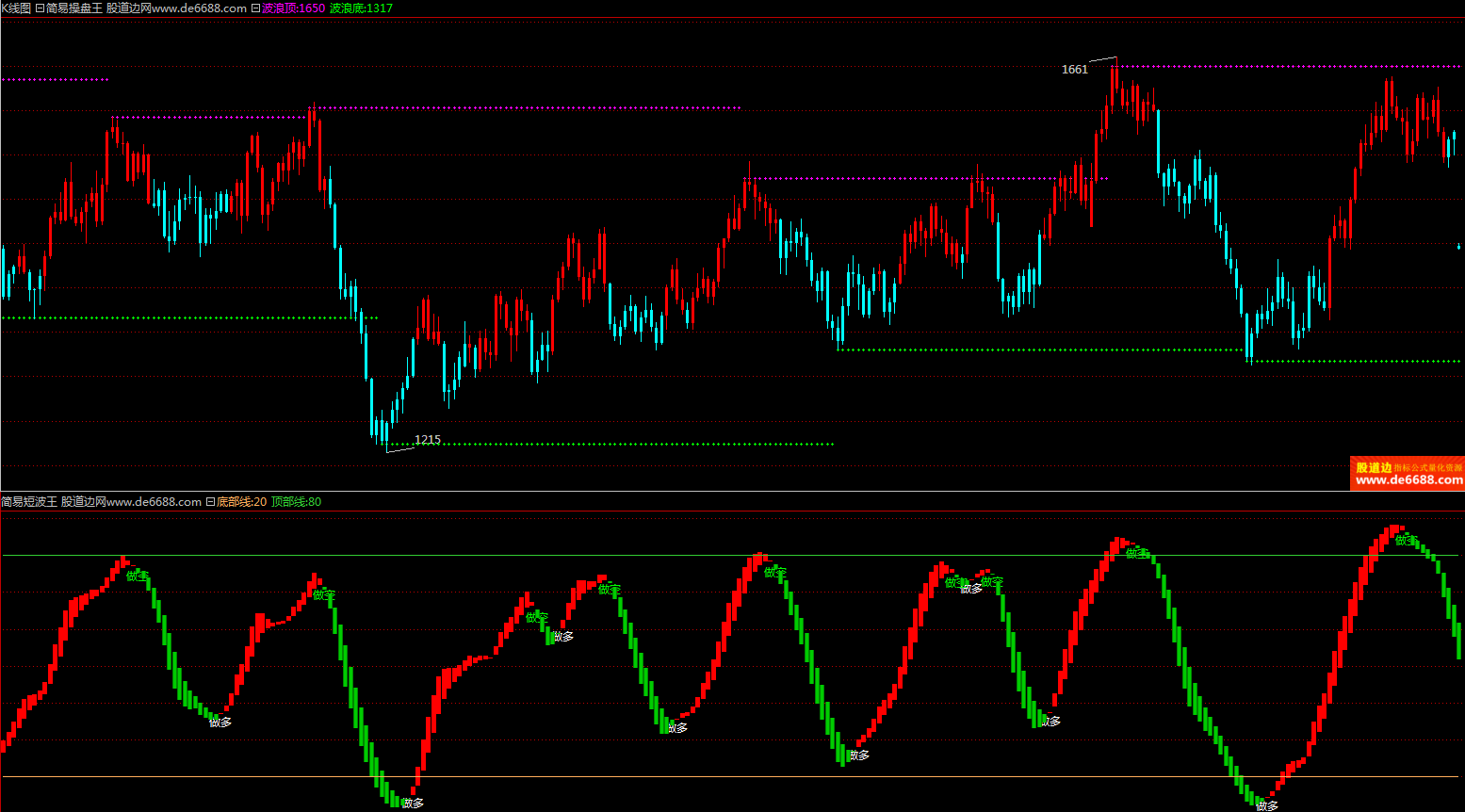The width and height of the screenshot is (1465, 812).
Task: Click the divider between chart and indicator panel
Action: (732, 492)
